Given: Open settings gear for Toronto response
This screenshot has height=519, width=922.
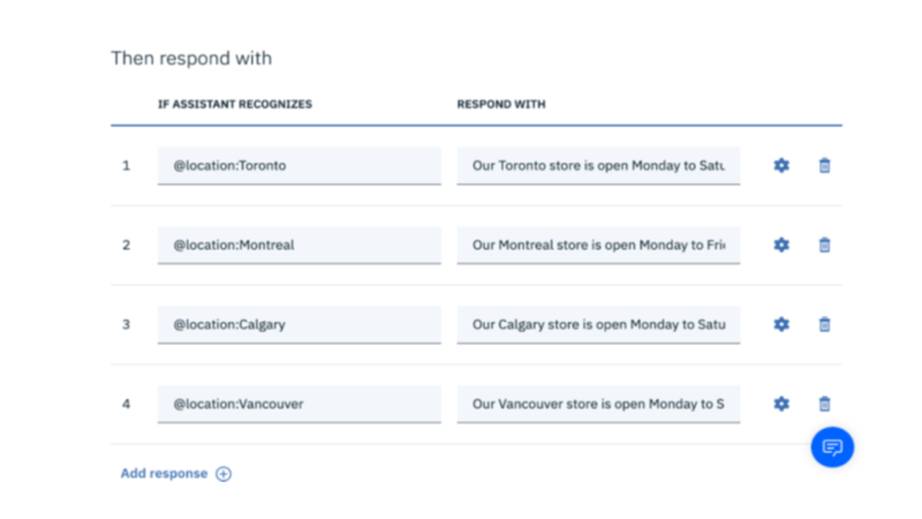Looking at the screenshot, I should tap(781, 165).
